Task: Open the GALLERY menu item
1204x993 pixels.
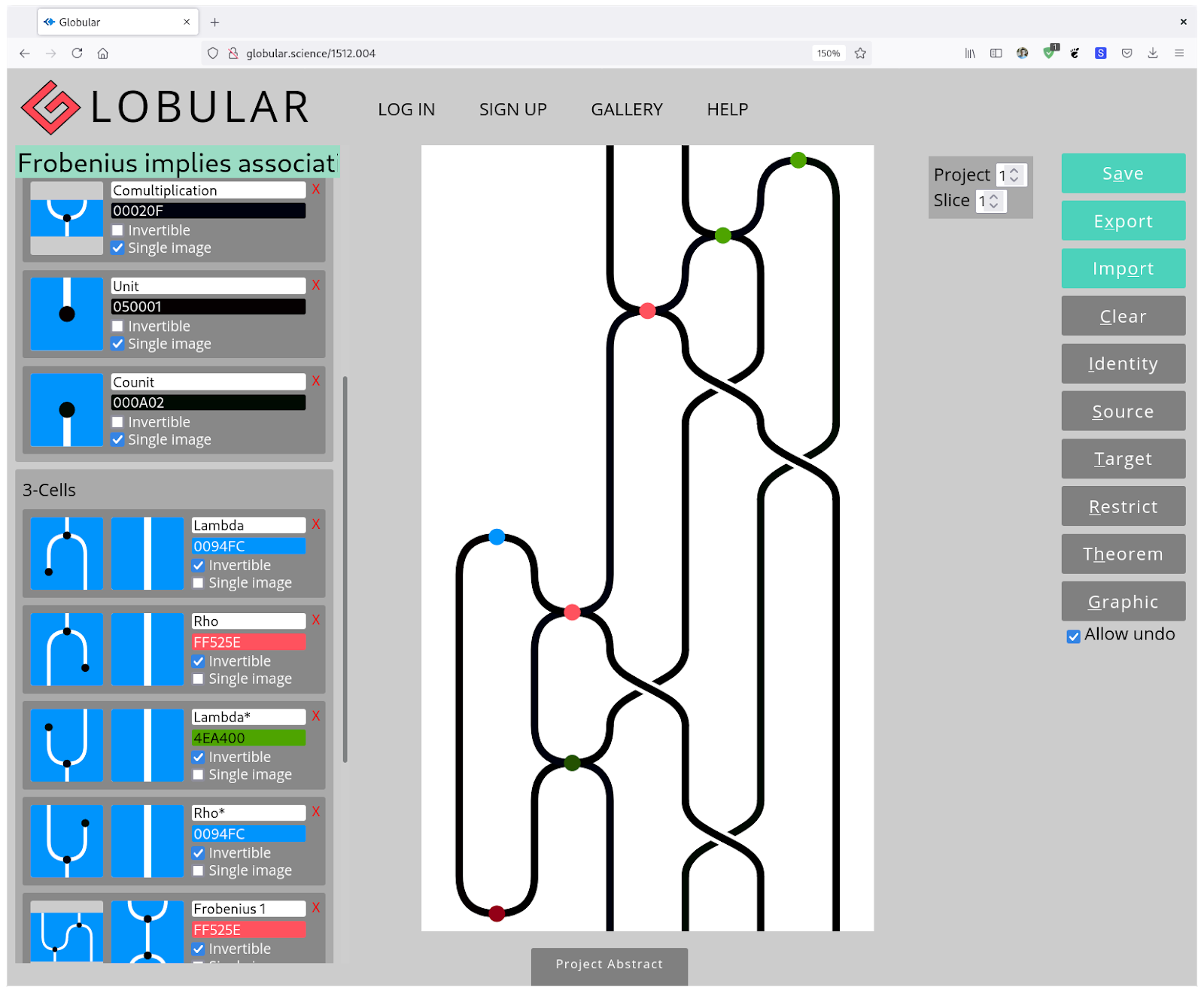Action: pyautogui.click(x=626, y=110)
